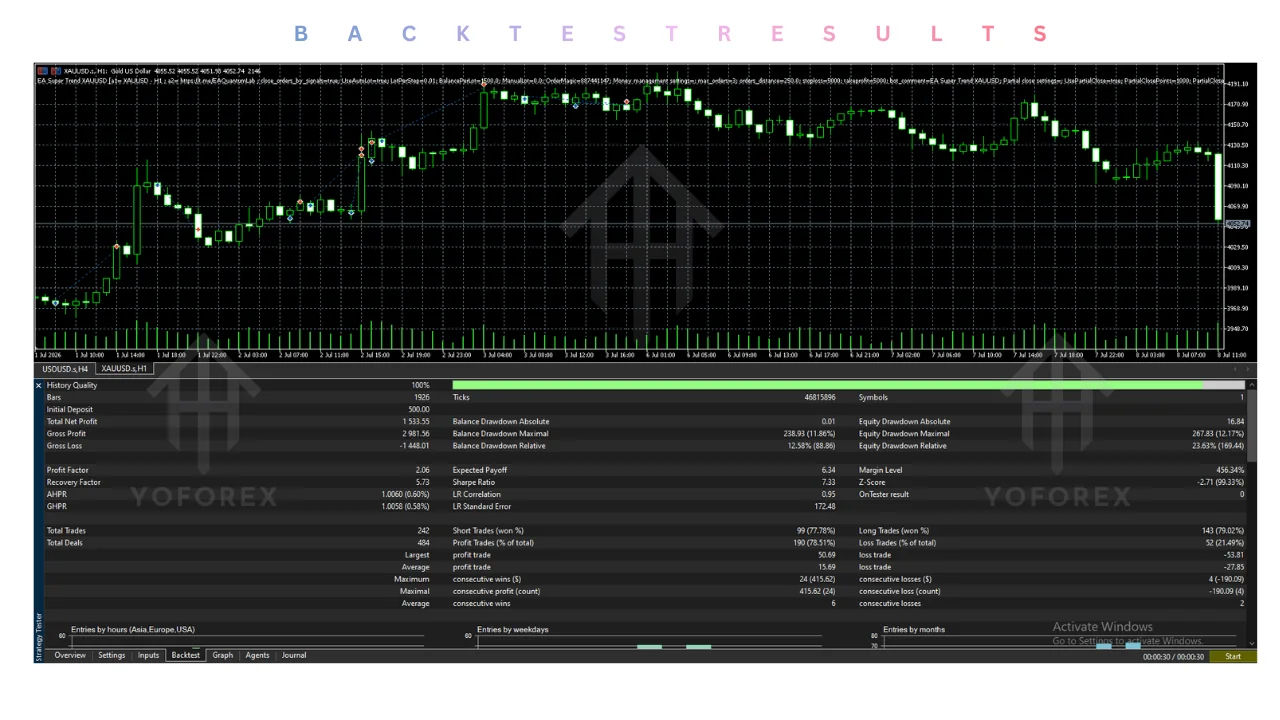Viewport: 1280px width, 720px height.
Task: Click the Ticks value 46815896
Action: (819, 398)
